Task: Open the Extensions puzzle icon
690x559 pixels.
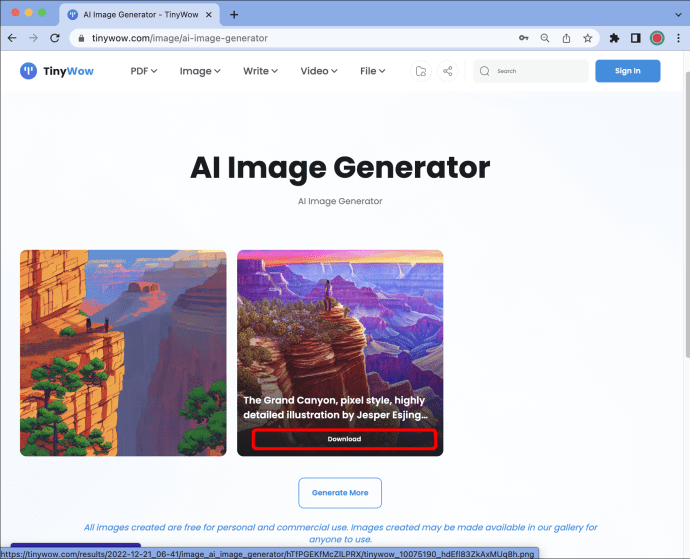Action: click(x=614, y=38)
